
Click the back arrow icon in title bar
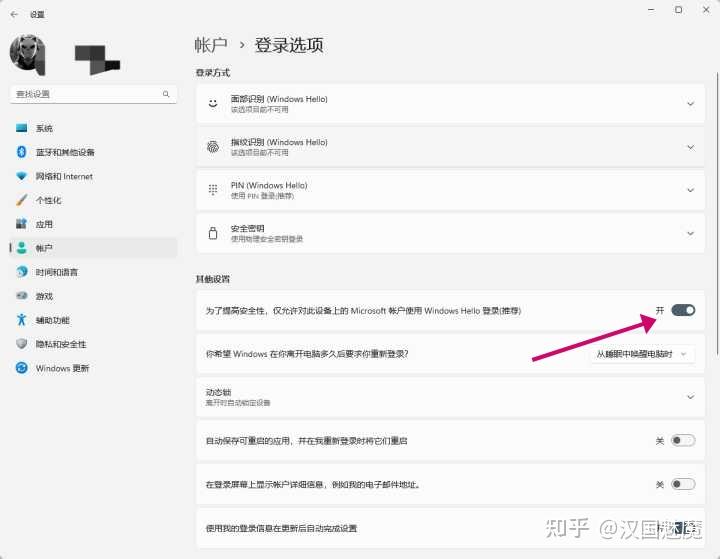pos(14,14)
